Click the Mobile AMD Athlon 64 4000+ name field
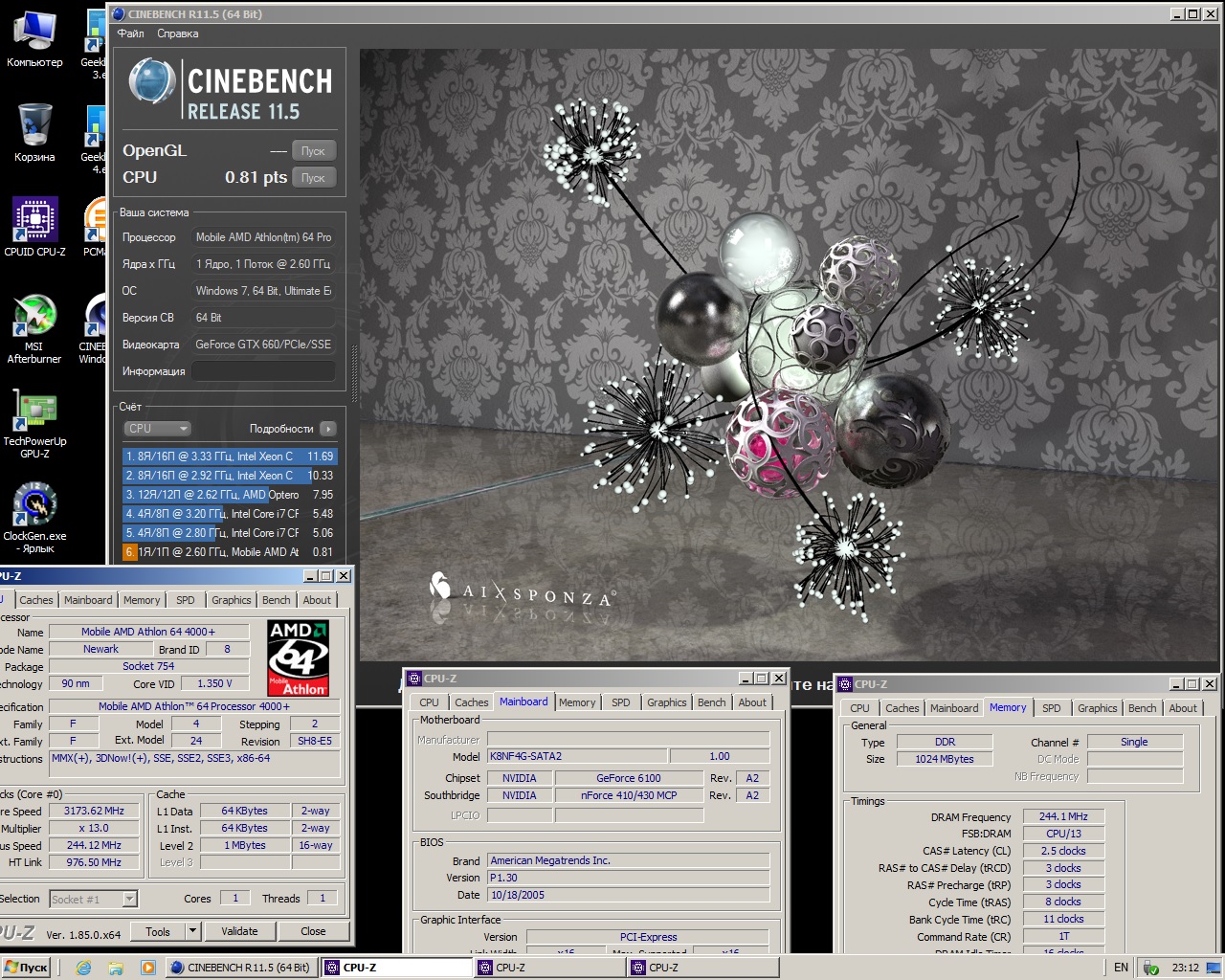 (148, 632)
